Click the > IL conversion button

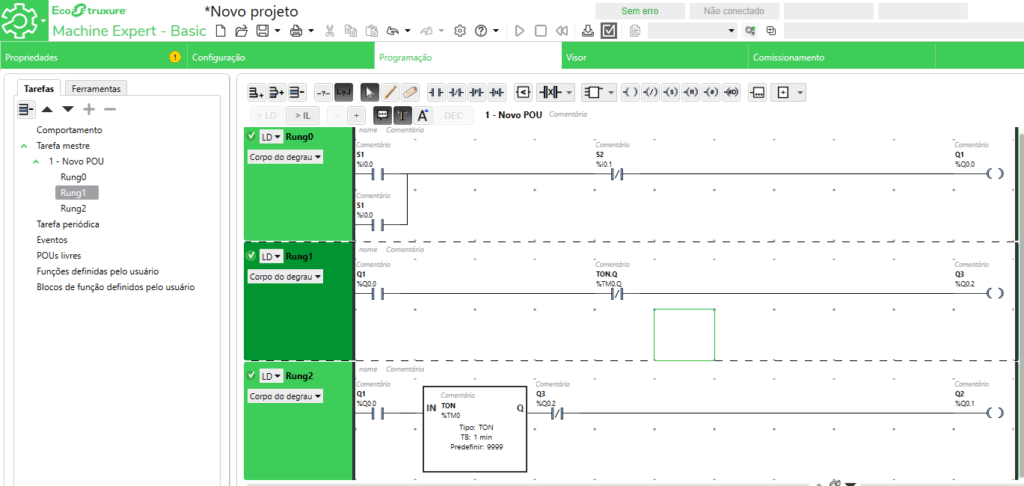pyautogui.click(x=302, y=116)
